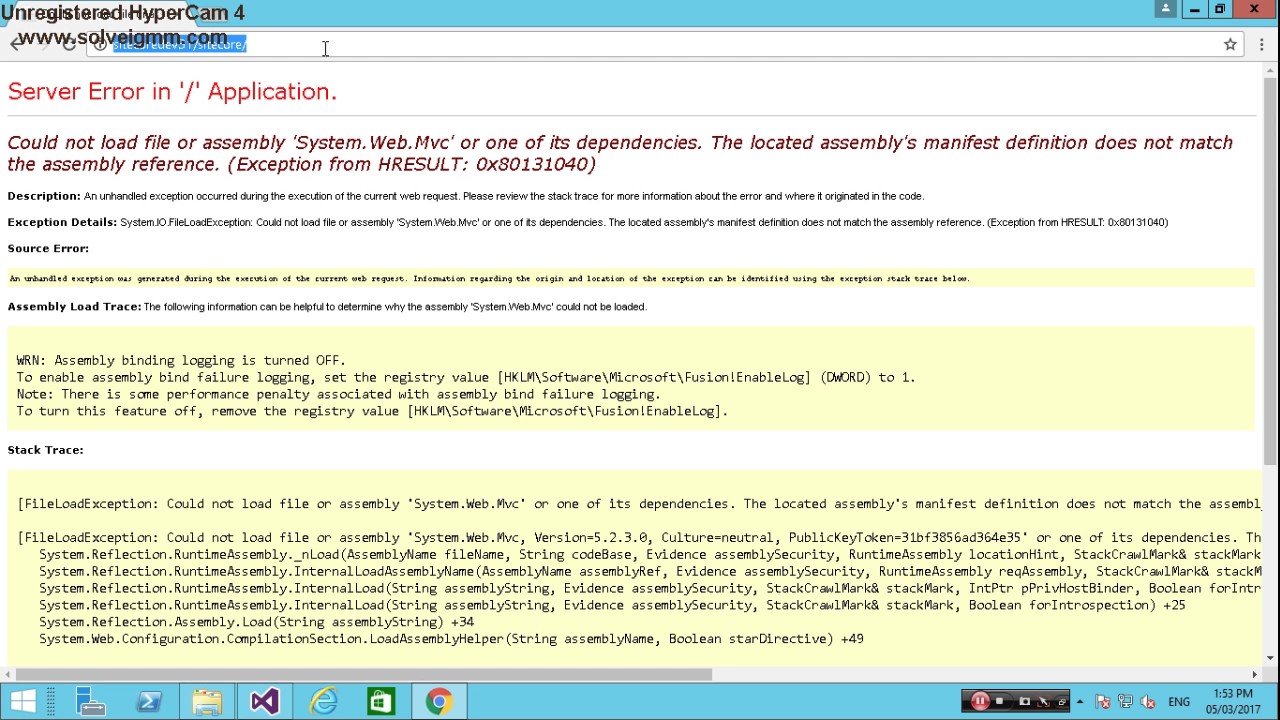Switch to Visual Studio in the taskbar

coord(265,701)
